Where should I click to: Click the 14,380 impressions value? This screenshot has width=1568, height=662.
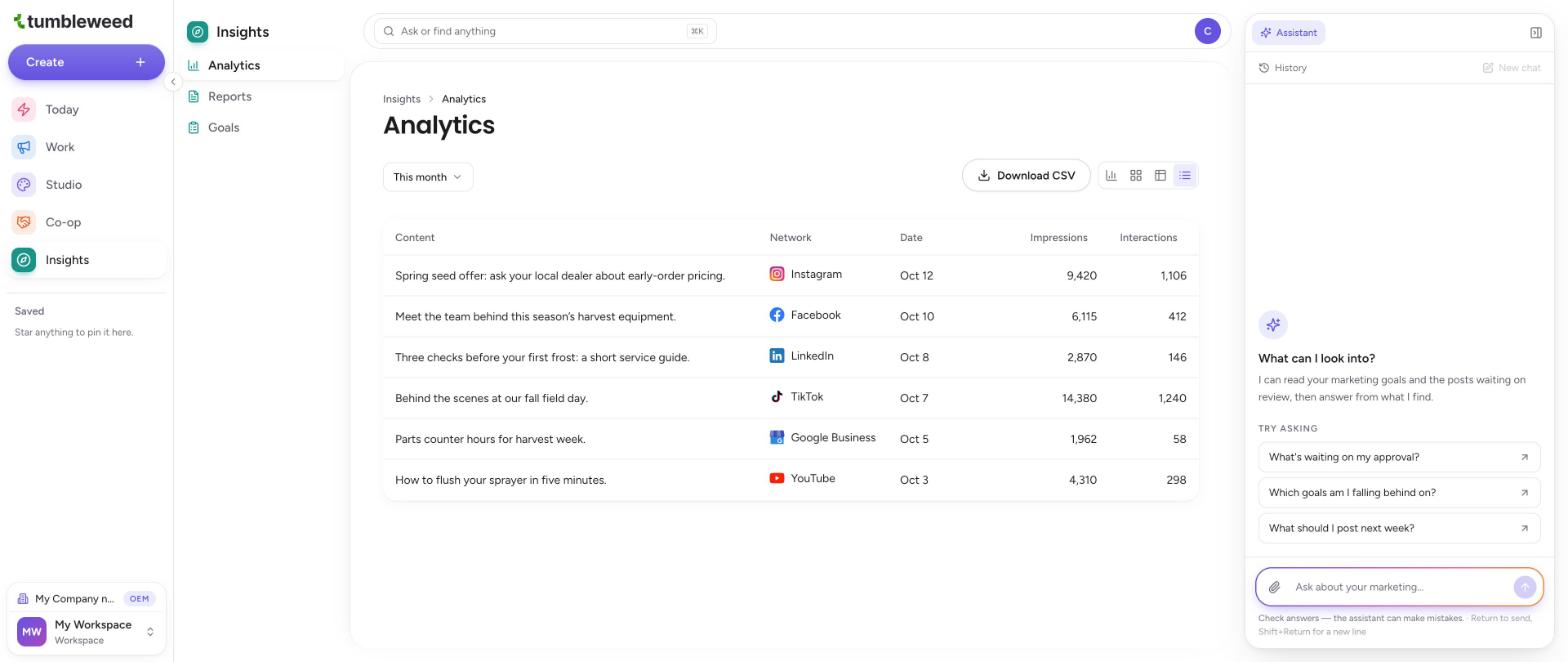(1079, 399)
